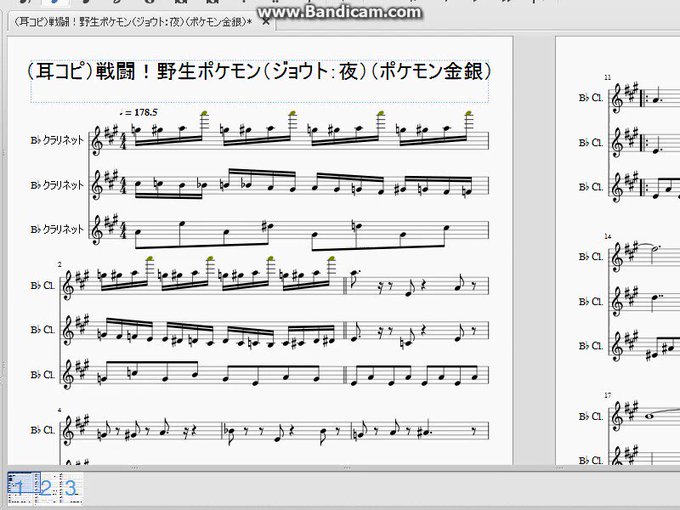Select the score title text 戦闘！野生ポケモン

(x=259, y=71)
